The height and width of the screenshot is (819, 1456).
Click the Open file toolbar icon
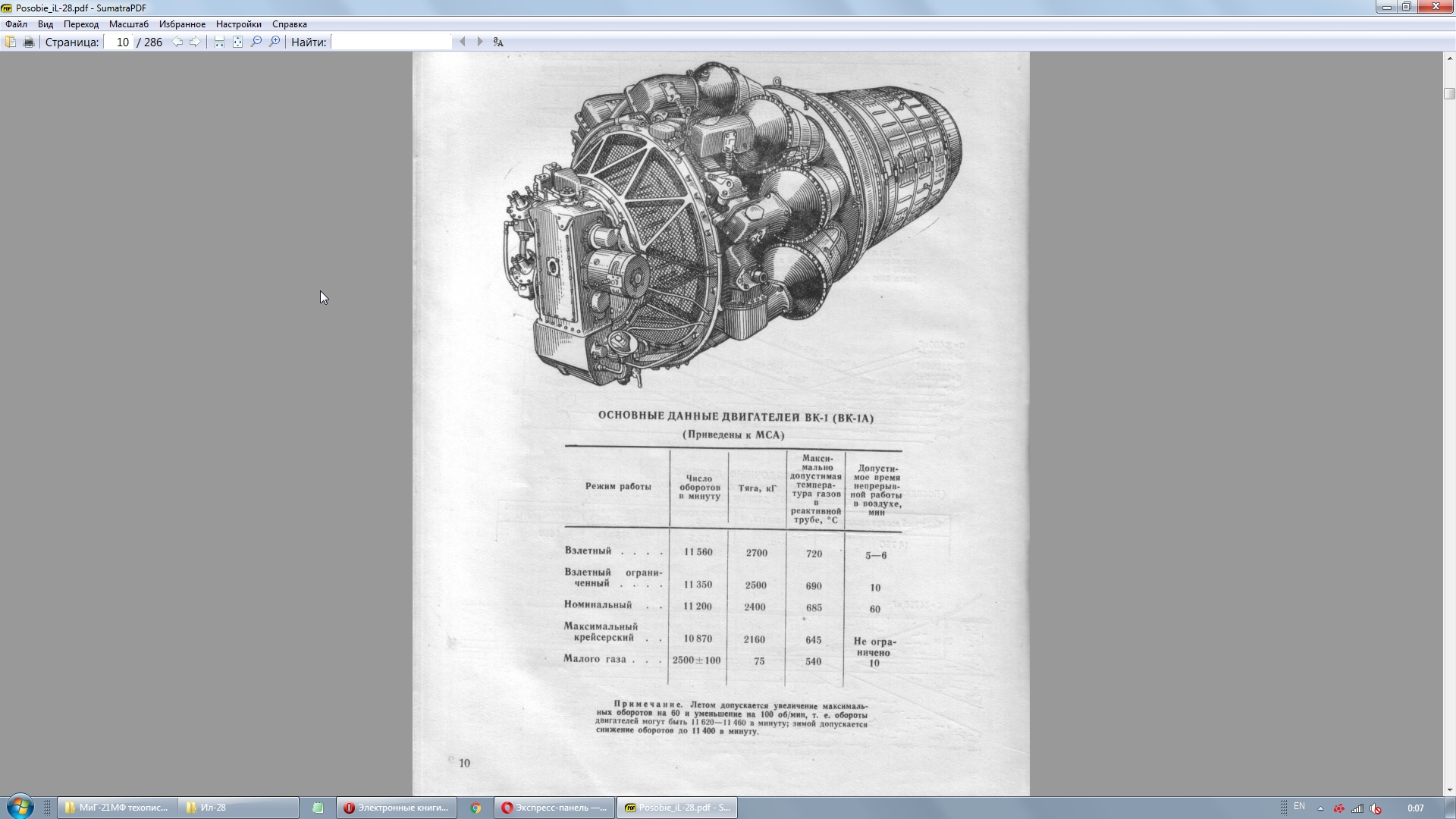[11, 42]
